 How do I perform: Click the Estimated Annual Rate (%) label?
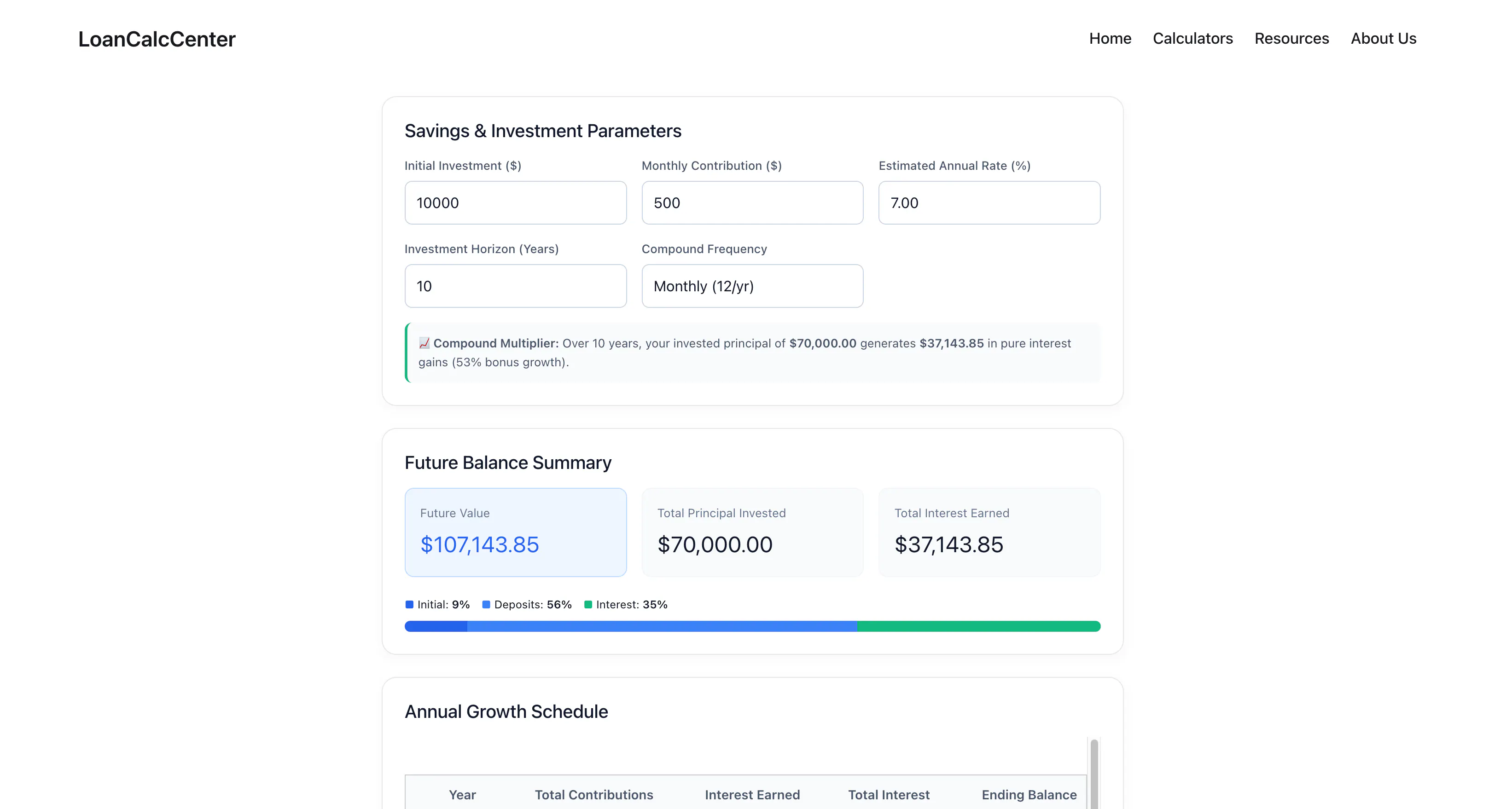pos(954,166)
